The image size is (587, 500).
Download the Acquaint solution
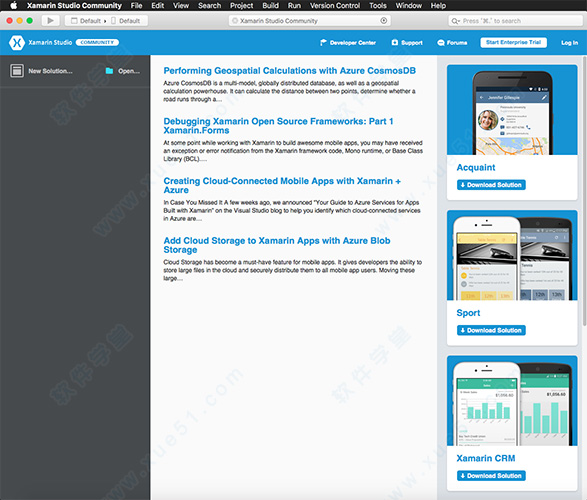[491, 185]
